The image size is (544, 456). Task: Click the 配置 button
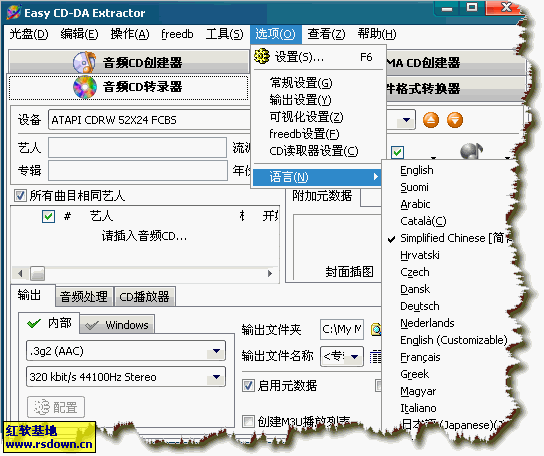(x=56, y=407)
